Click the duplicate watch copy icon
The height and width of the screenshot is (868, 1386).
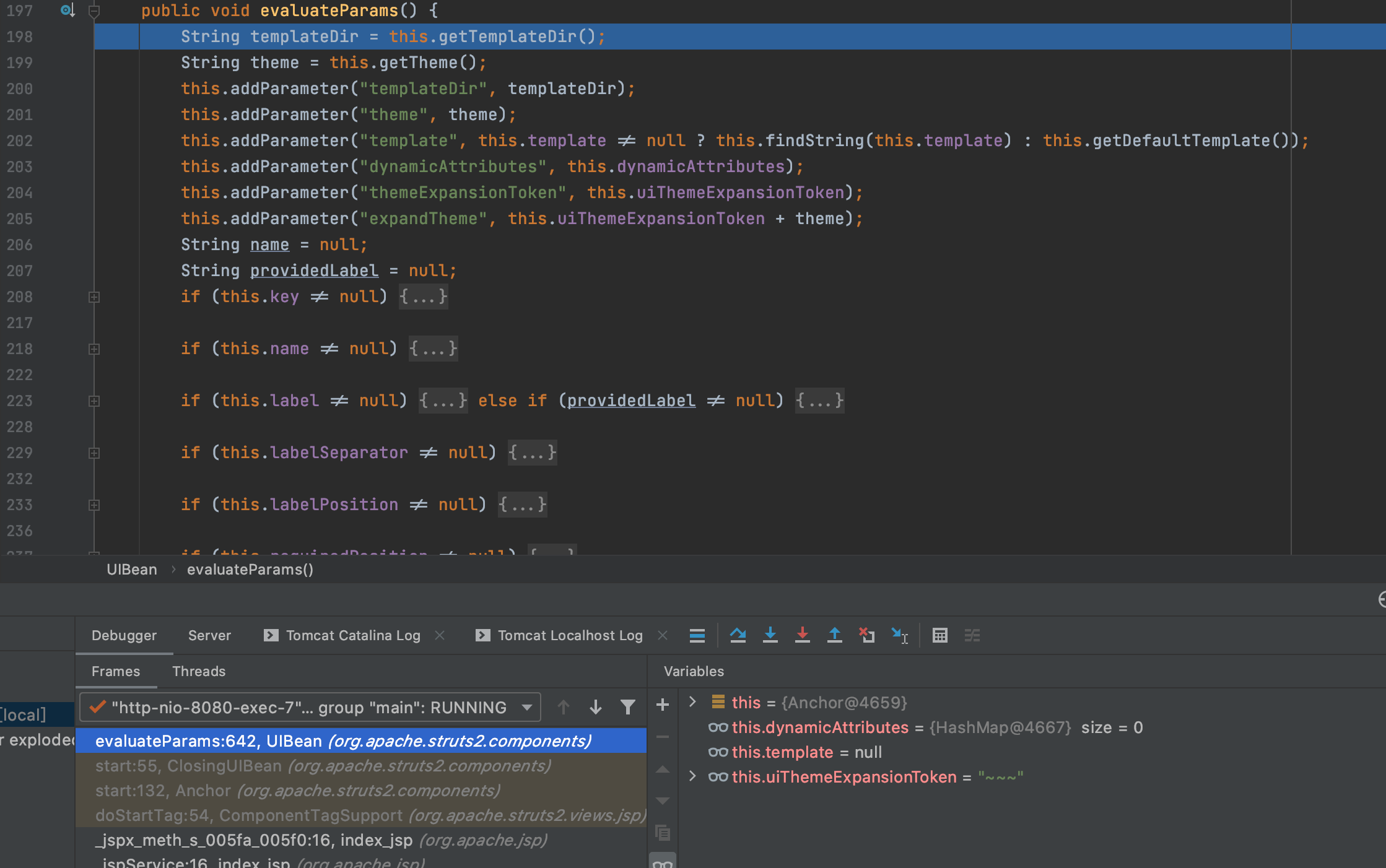click(662, 833)
